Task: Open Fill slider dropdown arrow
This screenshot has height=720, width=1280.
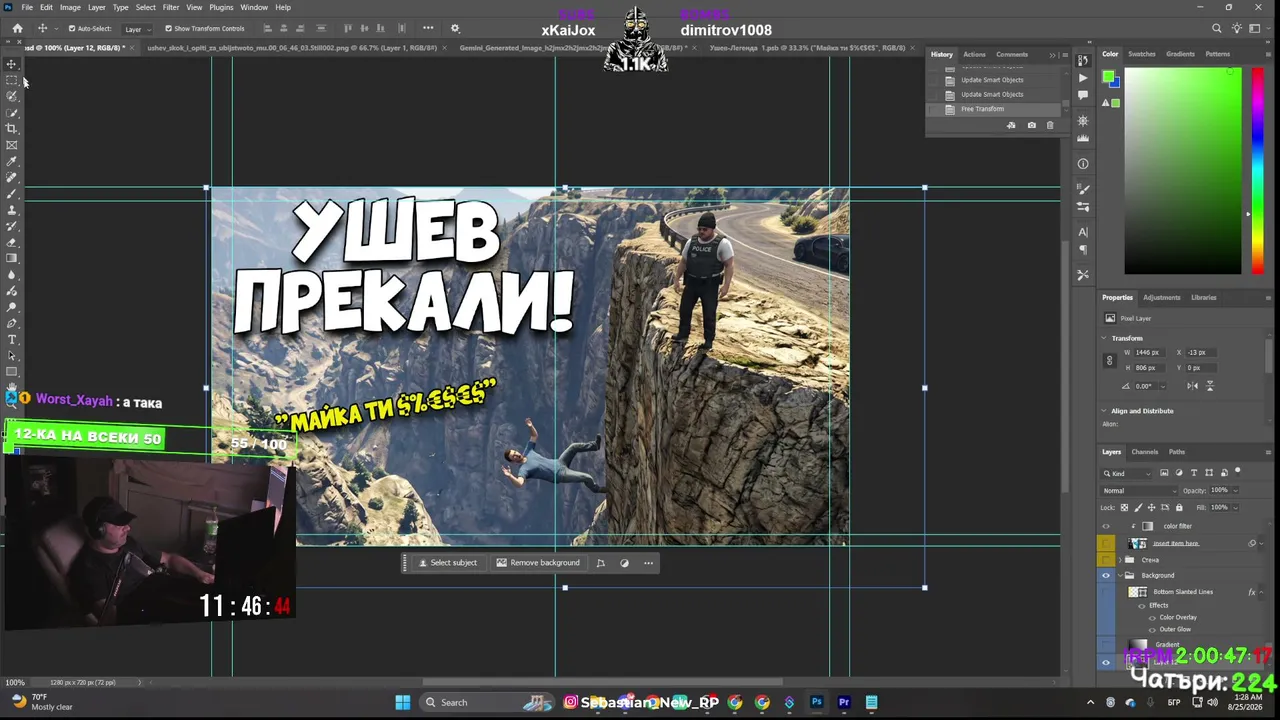Action: pos(1236,508)
